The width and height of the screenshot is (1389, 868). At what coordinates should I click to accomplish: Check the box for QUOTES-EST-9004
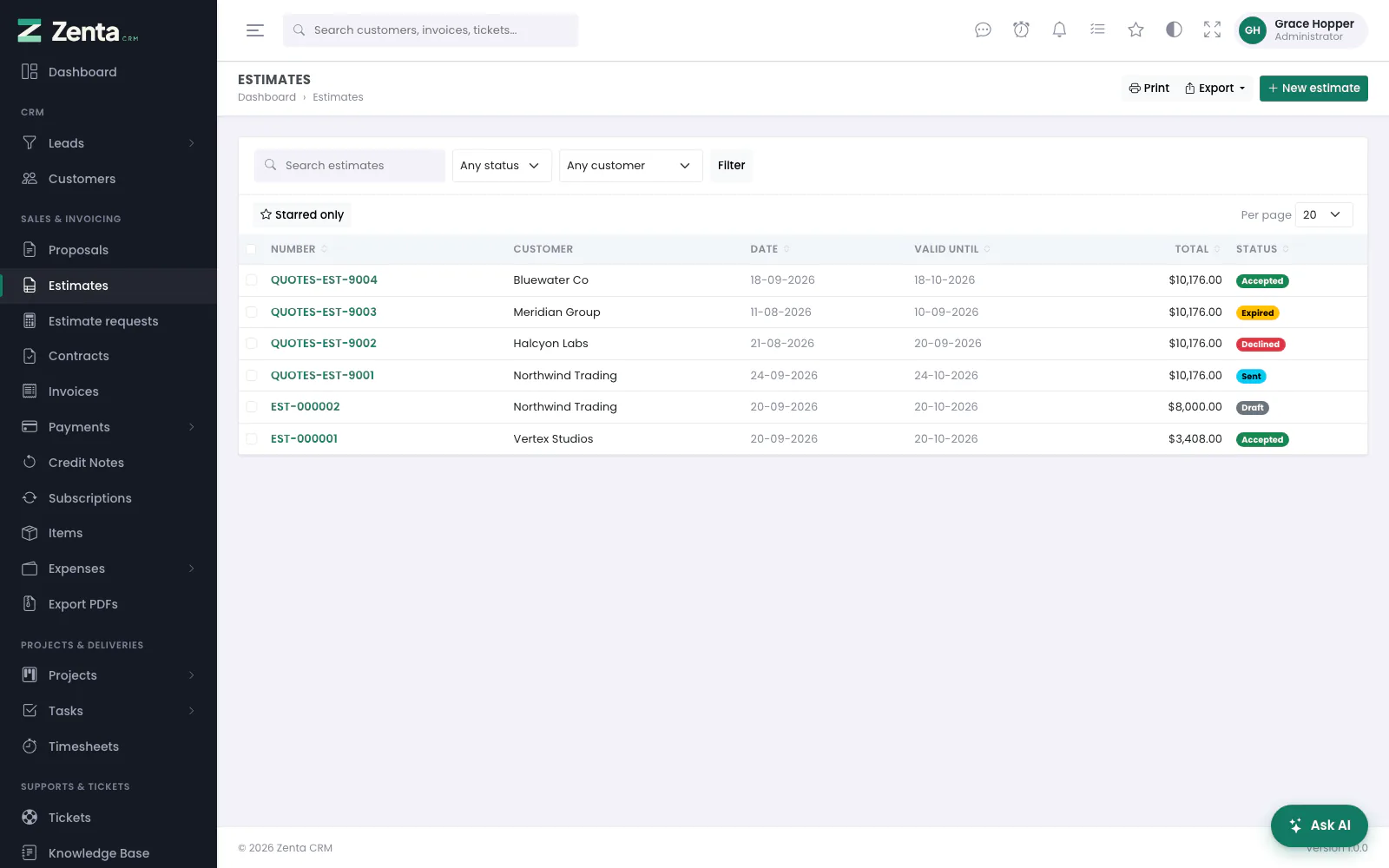pos(251,280)
